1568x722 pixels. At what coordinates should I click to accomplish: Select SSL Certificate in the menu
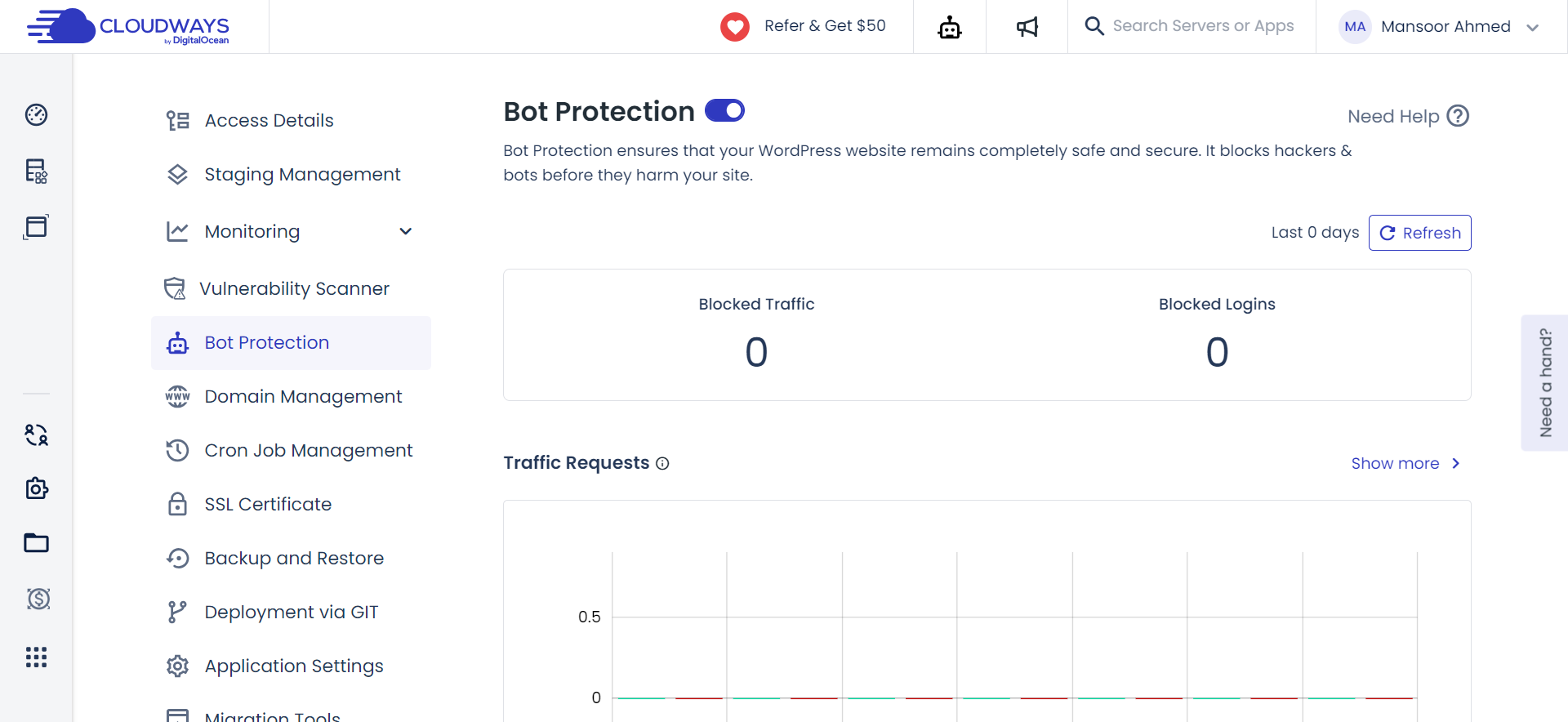[268, 504]
